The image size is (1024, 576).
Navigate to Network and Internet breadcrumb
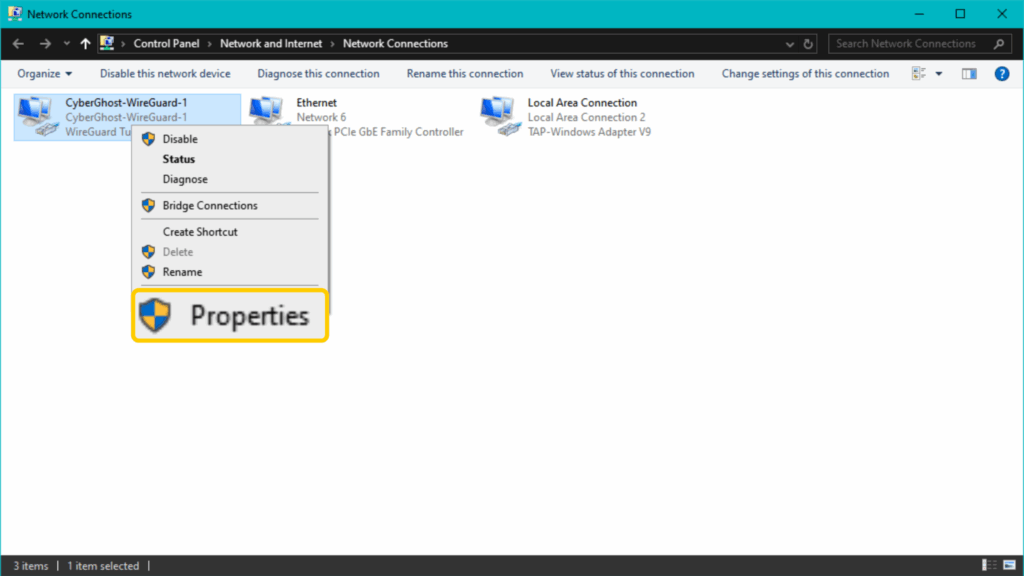click(270, 44)
